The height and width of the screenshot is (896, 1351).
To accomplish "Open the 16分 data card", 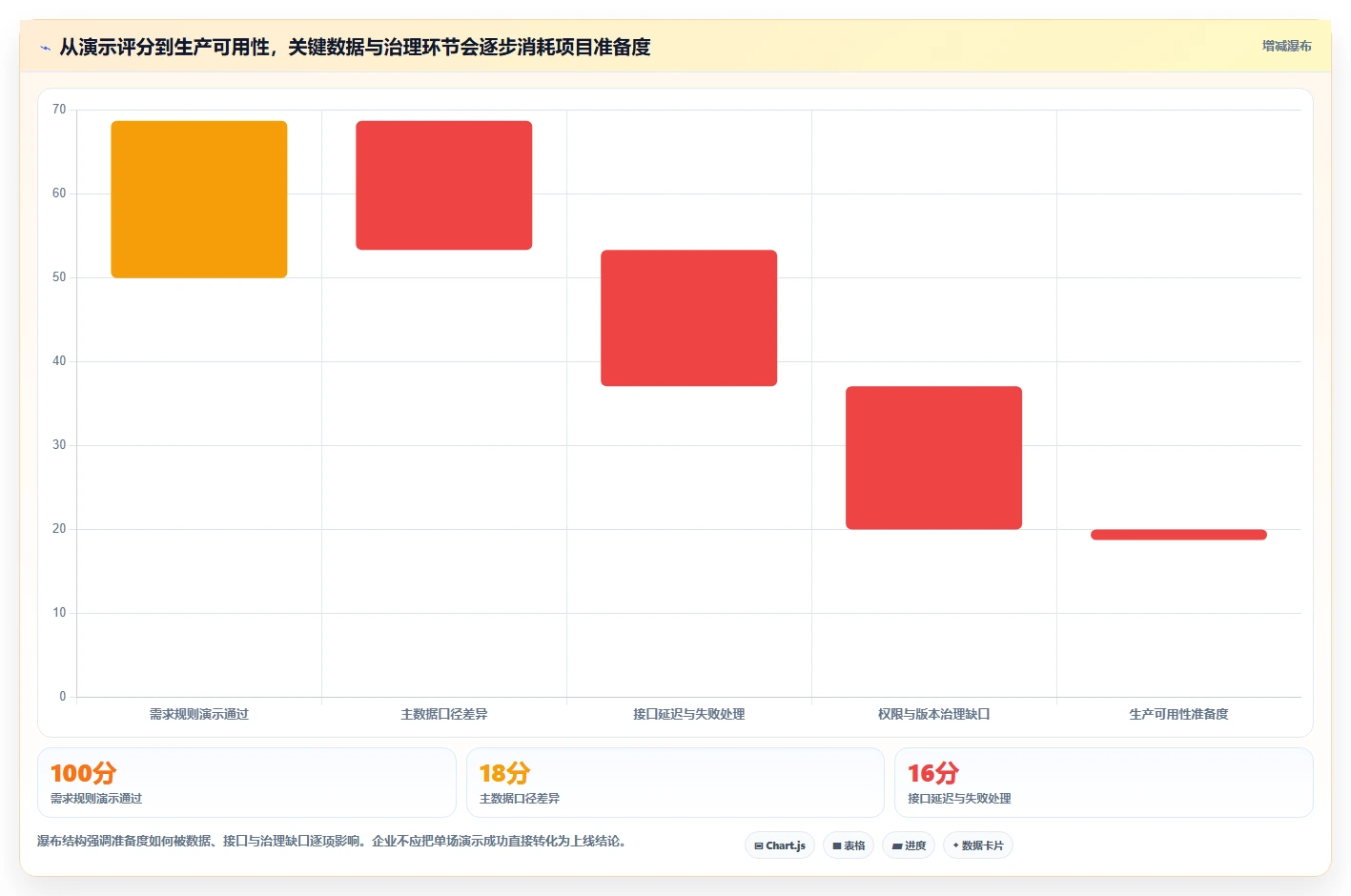I will coord(1104,783).
